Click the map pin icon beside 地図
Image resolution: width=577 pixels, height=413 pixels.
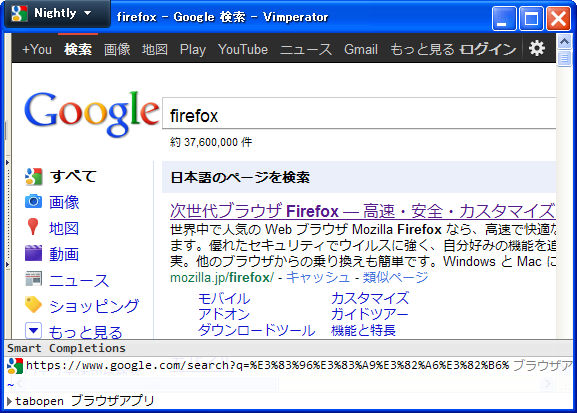pos(33,226)
